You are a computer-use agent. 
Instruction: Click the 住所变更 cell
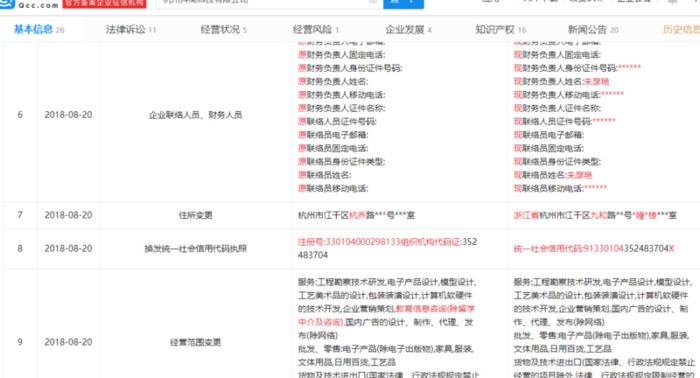coord(196,215)
